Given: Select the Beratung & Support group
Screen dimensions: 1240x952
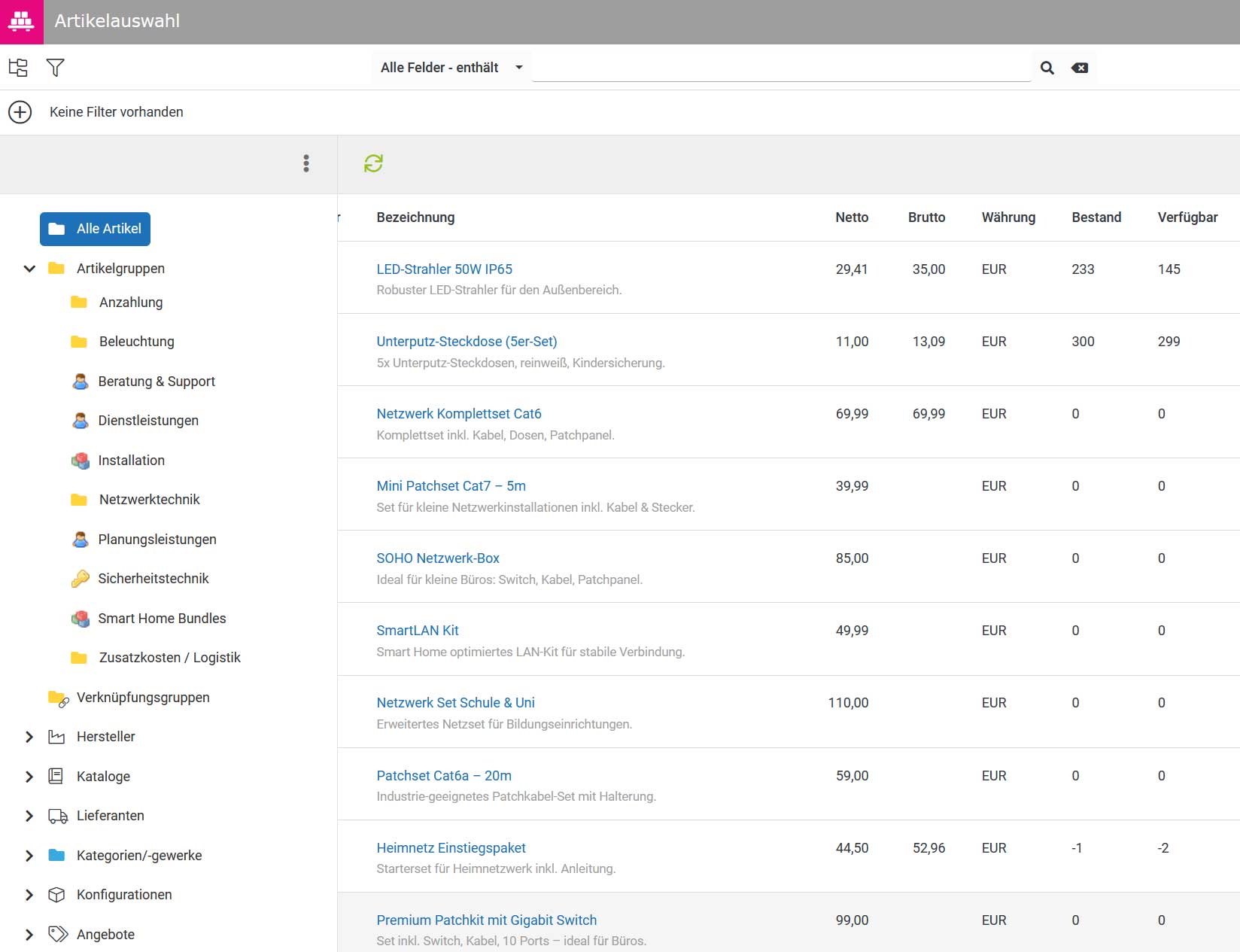Looking at the screenshot, I should pos(157,382).
